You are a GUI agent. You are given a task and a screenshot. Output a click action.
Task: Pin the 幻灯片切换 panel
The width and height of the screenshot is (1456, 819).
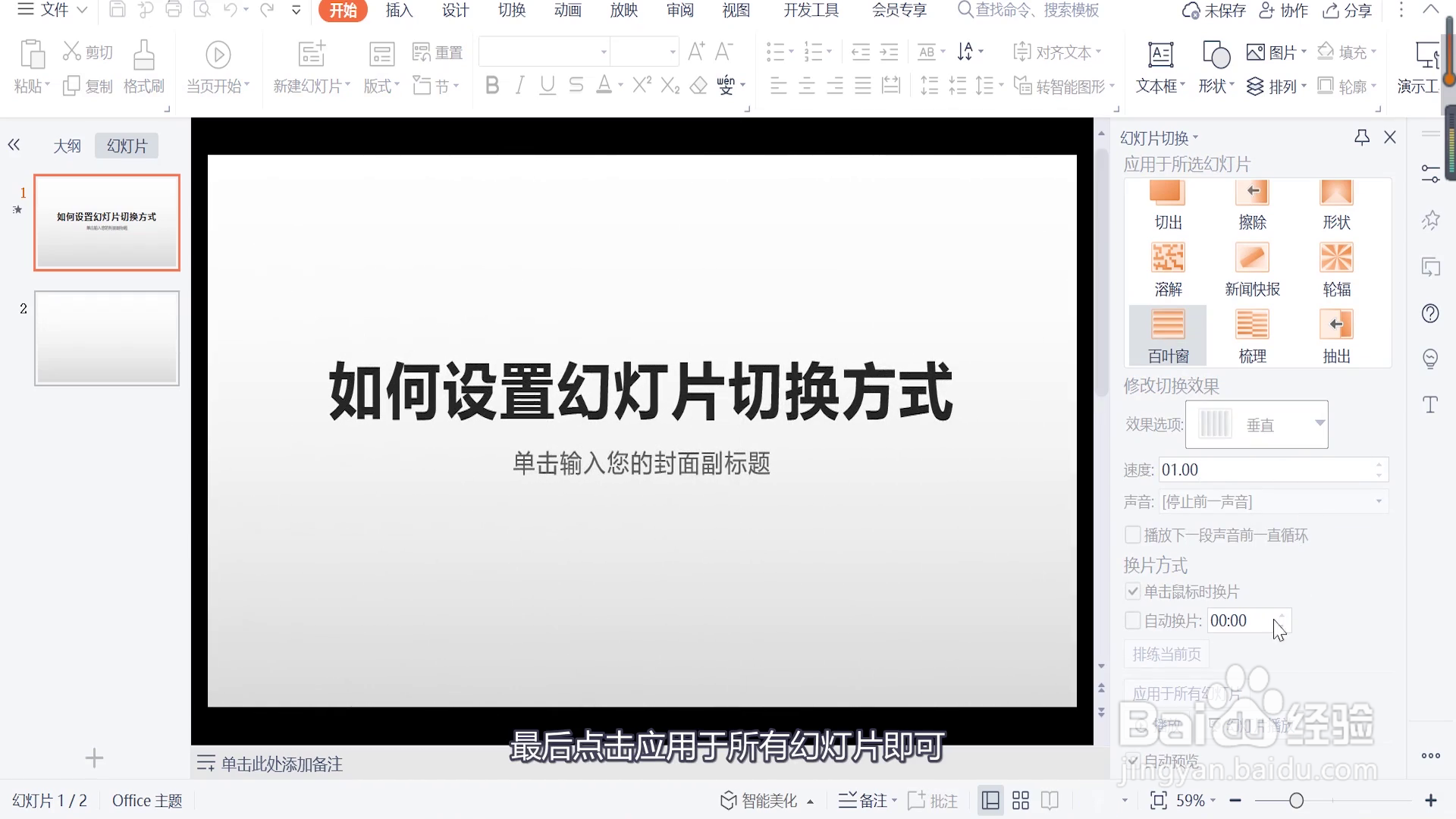1362,137
